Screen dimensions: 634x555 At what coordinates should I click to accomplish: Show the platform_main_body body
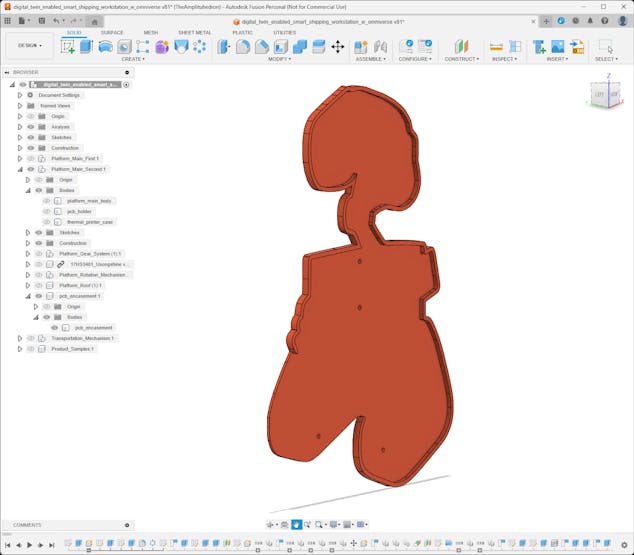pyautogui.click(x=47, y=201)
